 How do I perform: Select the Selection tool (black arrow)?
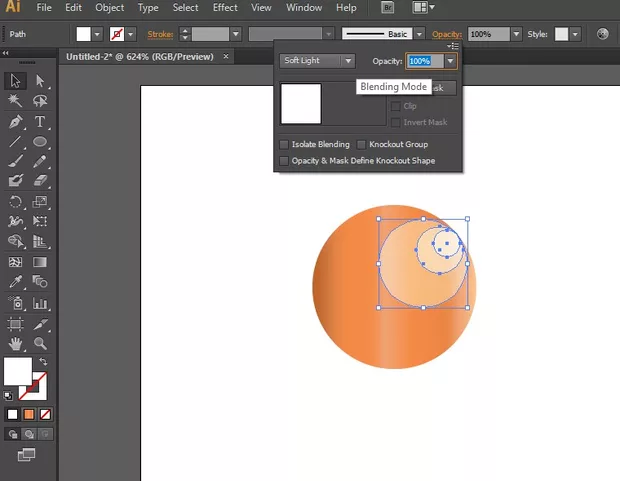pyautogui.click(x=16, y=81)
